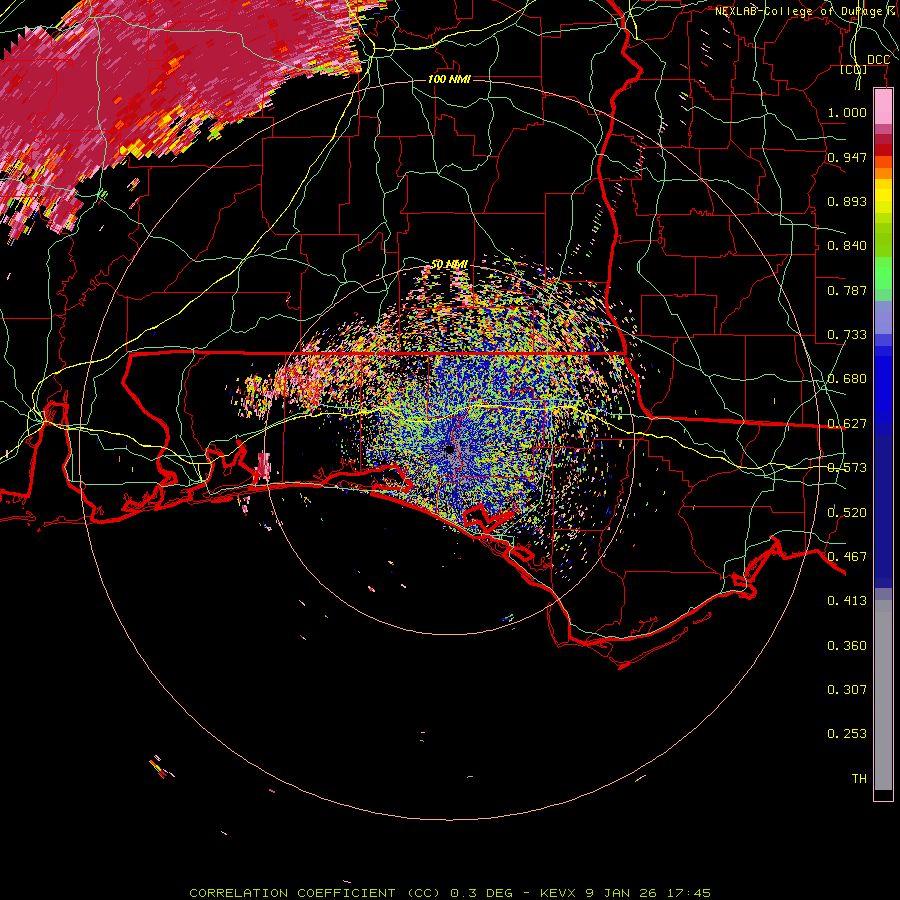Click the 0.307 legend value
The image size is (900, 900).
point(847,690)
